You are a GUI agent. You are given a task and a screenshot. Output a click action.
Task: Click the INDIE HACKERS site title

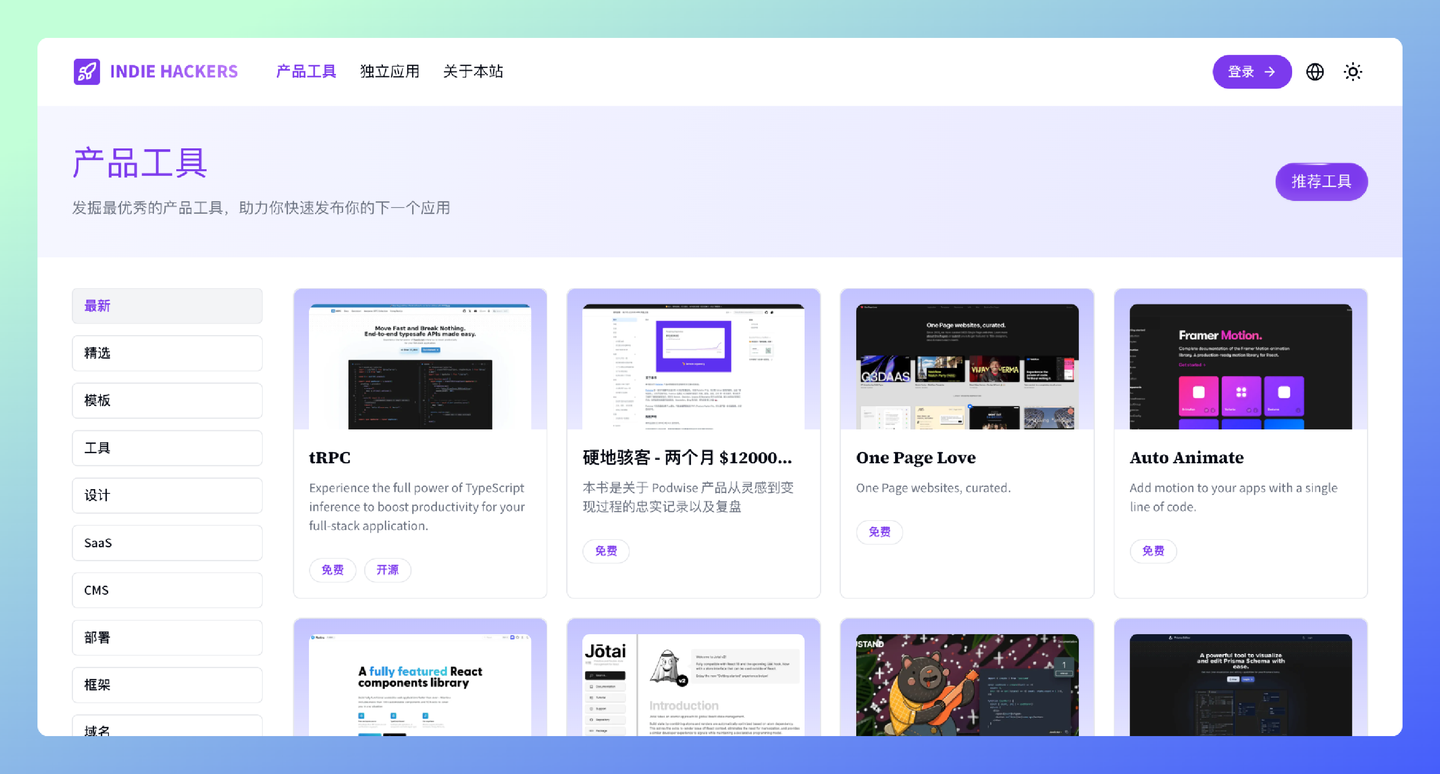click(x=174, y=72)
